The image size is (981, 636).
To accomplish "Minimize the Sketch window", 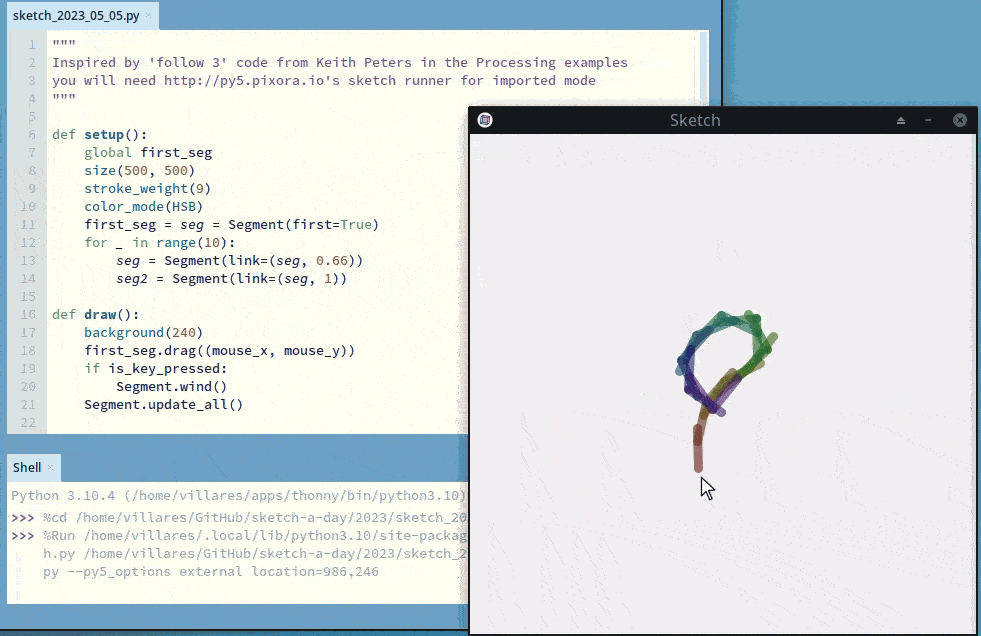I will point(929,120).
